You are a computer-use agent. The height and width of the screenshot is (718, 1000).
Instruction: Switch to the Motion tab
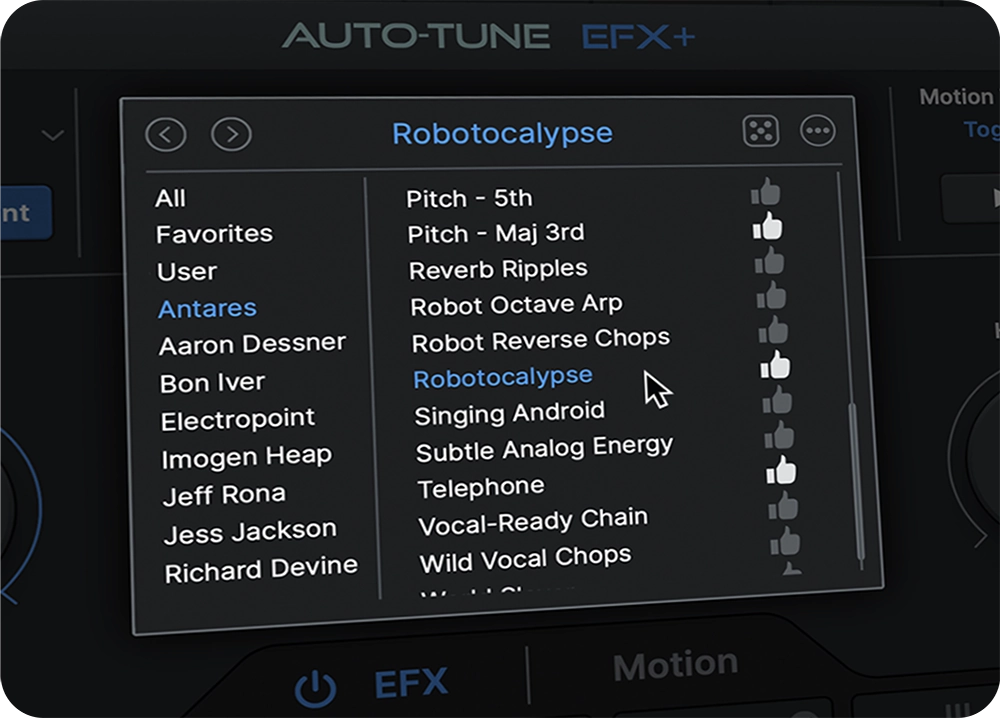point(675,663)
